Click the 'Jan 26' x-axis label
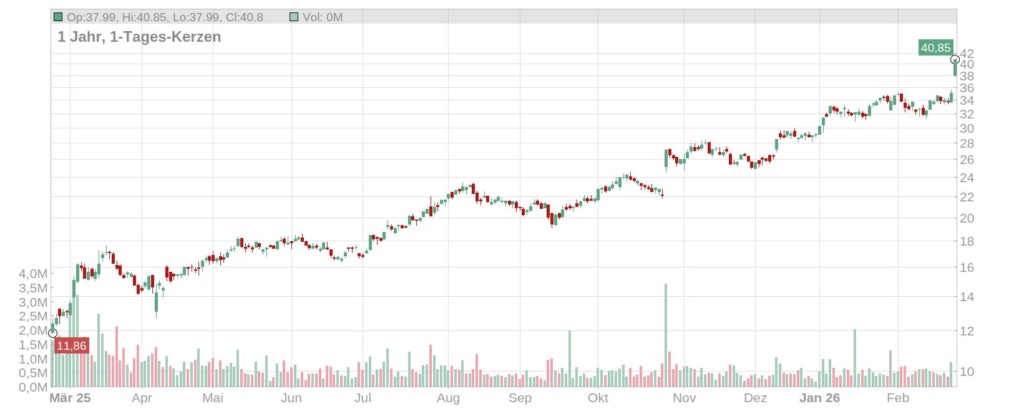This screenshot has width=1024, height=409. tap(819, 398)
